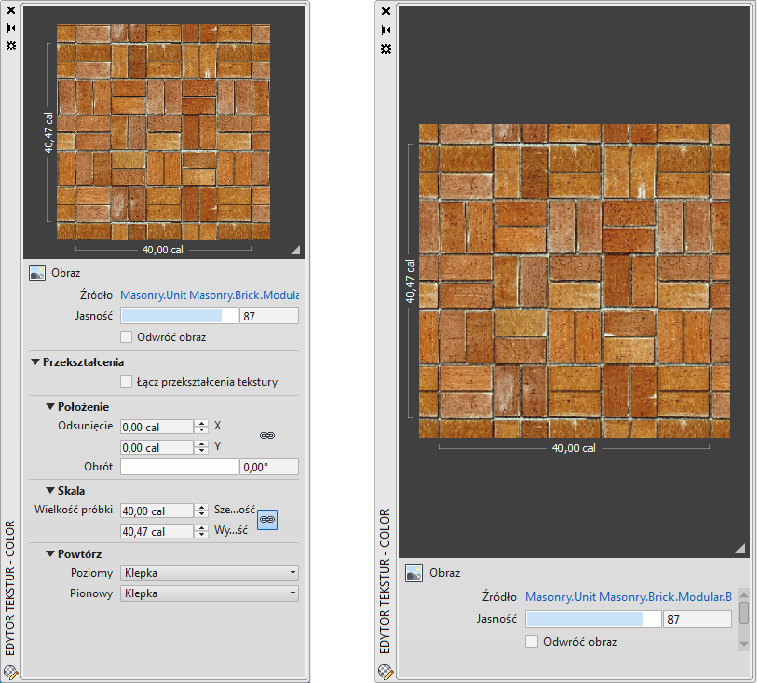Open the Poziomy repeat dropdown

[x=209, y=573]
